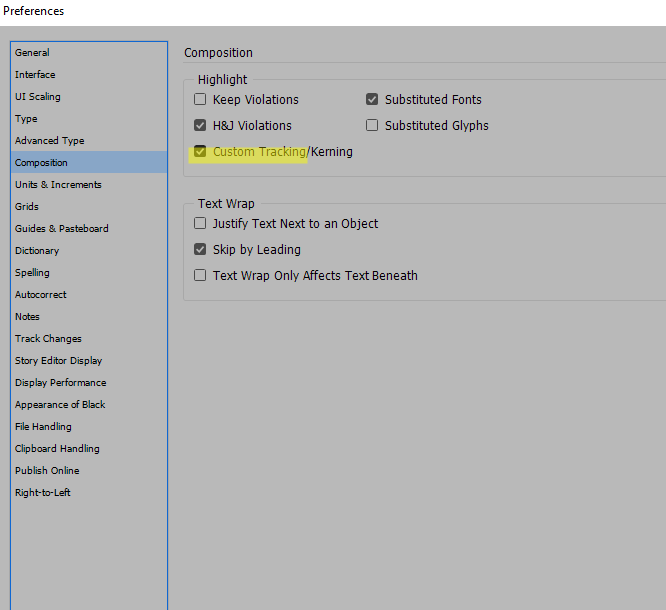Show the Grids preferences
Viewport: 666px width, 610px height.
[27, 207]
